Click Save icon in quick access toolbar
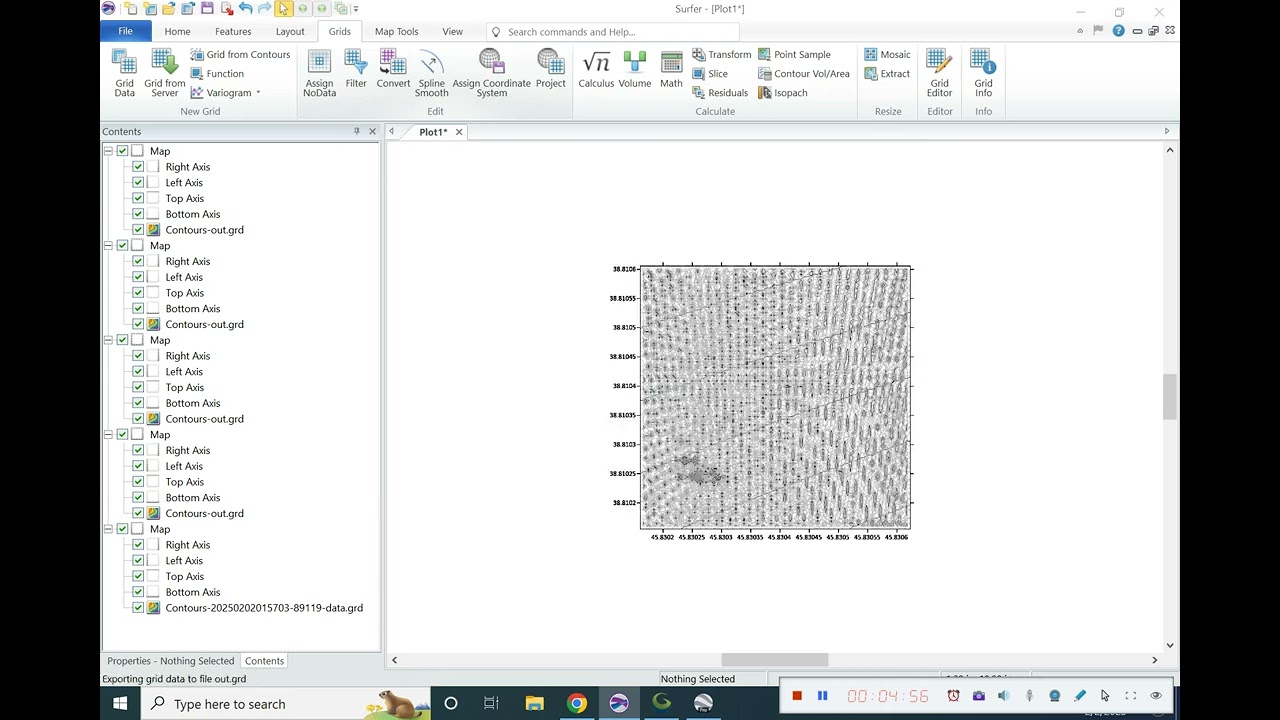 coord(207,9)
